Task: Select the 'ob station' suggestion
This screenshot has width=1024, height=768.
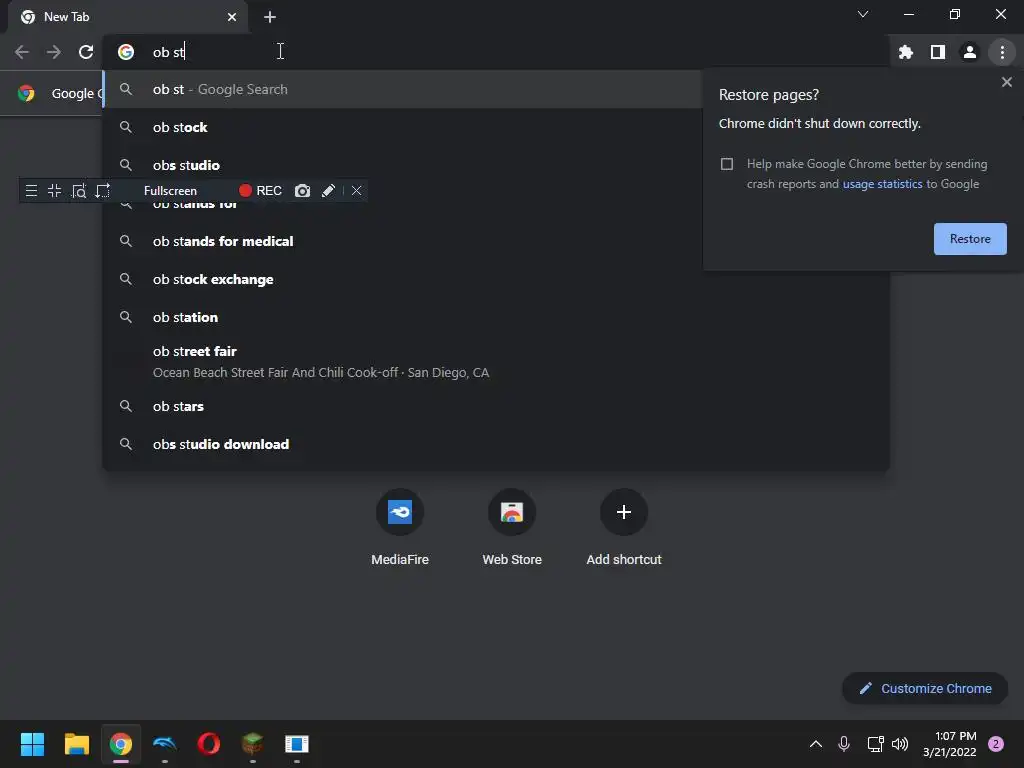Action: coord(496,317)
